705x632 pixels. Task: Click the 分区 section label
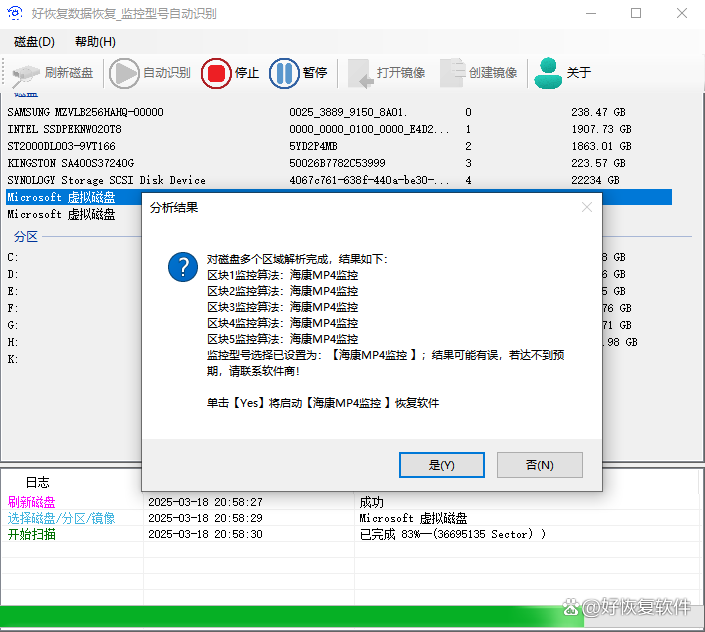click(x=26, y=236)
